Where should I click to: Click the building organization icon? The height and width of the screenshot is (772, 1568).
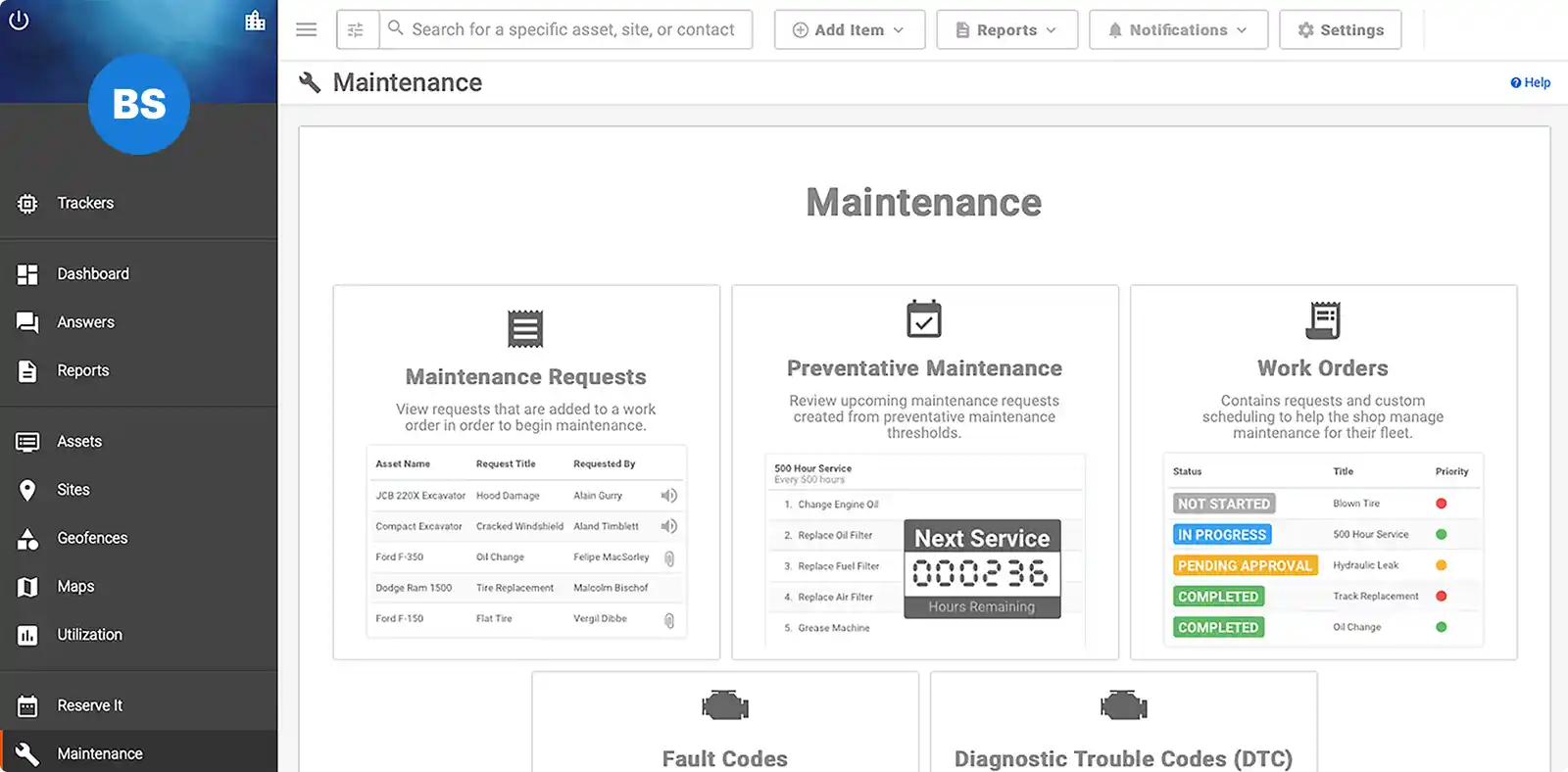(x=255, y=21)
